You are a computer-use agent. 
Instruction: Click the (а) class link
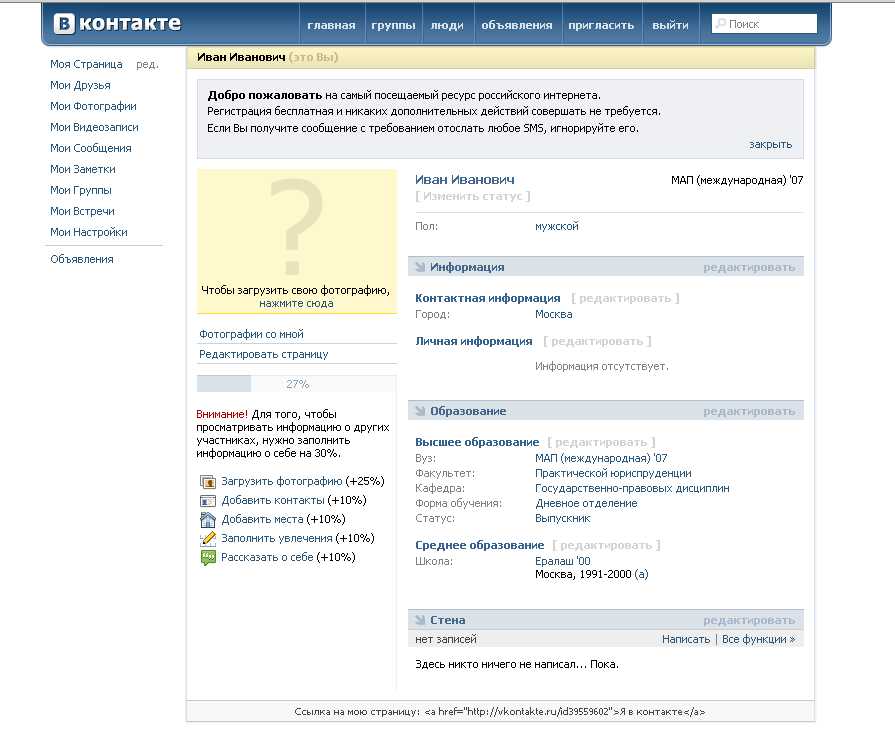(642, 574)
